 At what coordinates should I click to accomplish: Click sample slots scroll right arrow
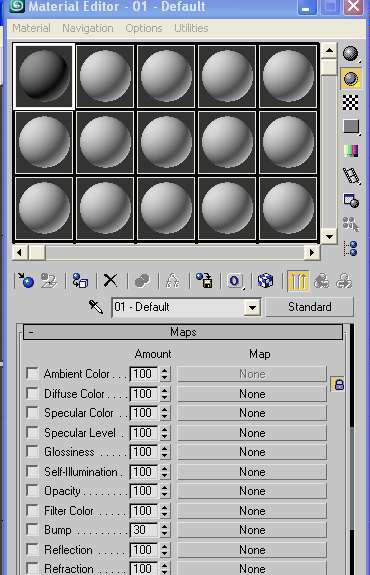(312, 252)
